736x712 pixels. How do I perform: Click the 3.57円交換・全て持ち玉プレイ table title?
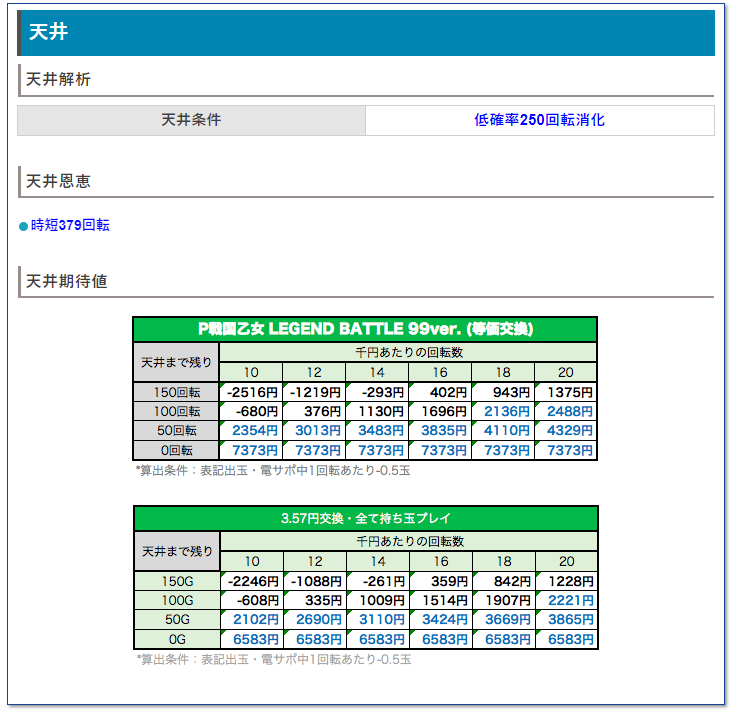pyautogui.click(x=365, y=518)
